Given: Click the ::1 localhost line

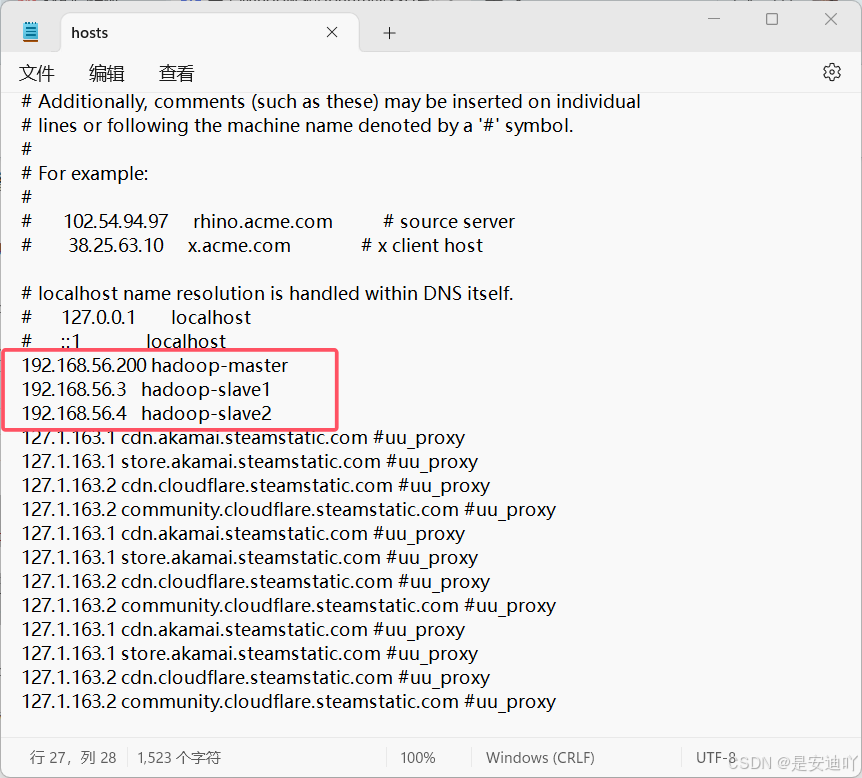Looking at the screenshot, I should 124,341.
